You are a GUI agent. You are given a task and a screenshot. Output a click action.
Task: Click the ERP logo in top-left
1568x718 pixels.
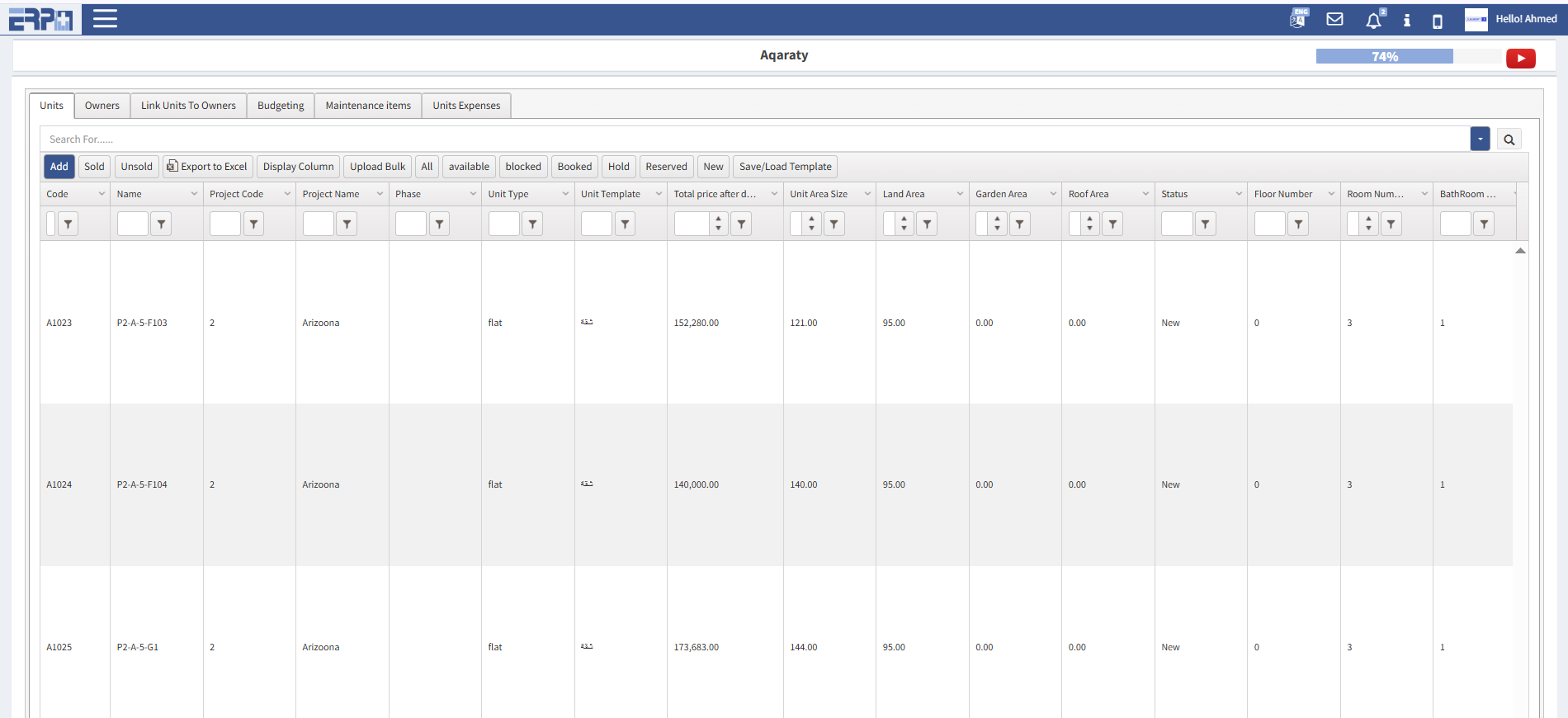tap(40, 19)
